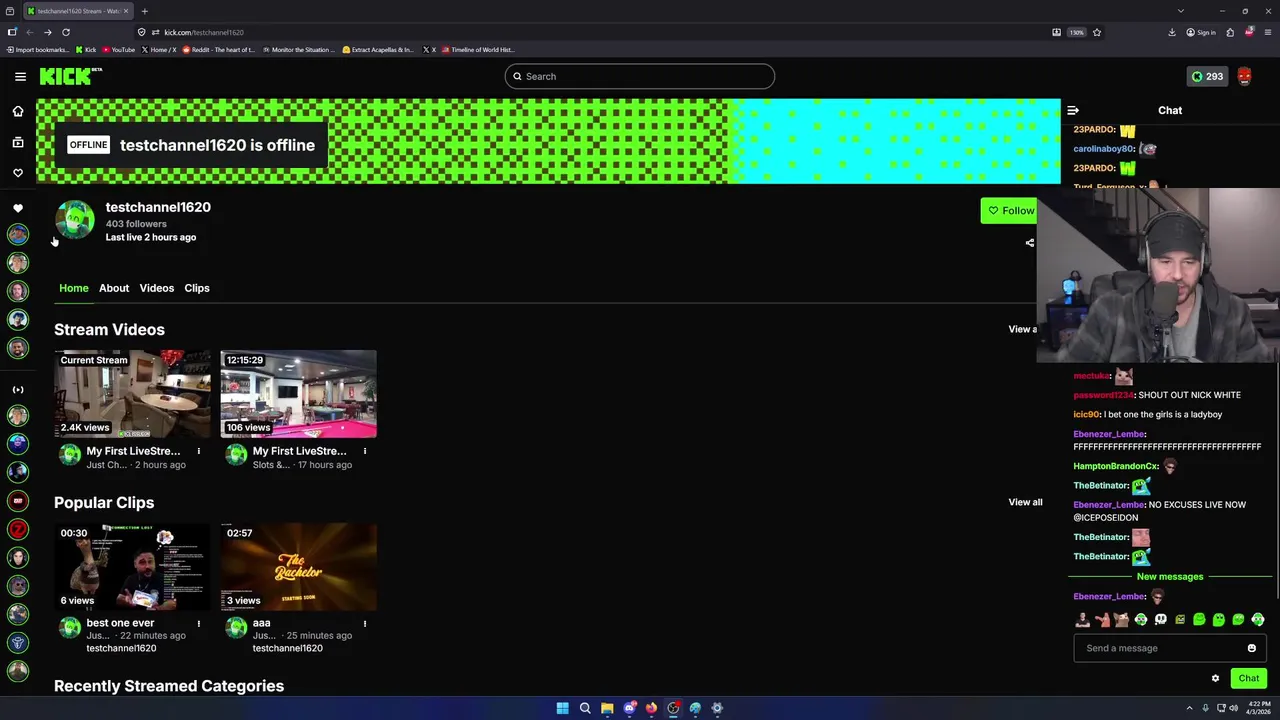Click Sign in in the browser toolbar
The width and height of the screenshot is (1280, 720).
coord(1201,32)
